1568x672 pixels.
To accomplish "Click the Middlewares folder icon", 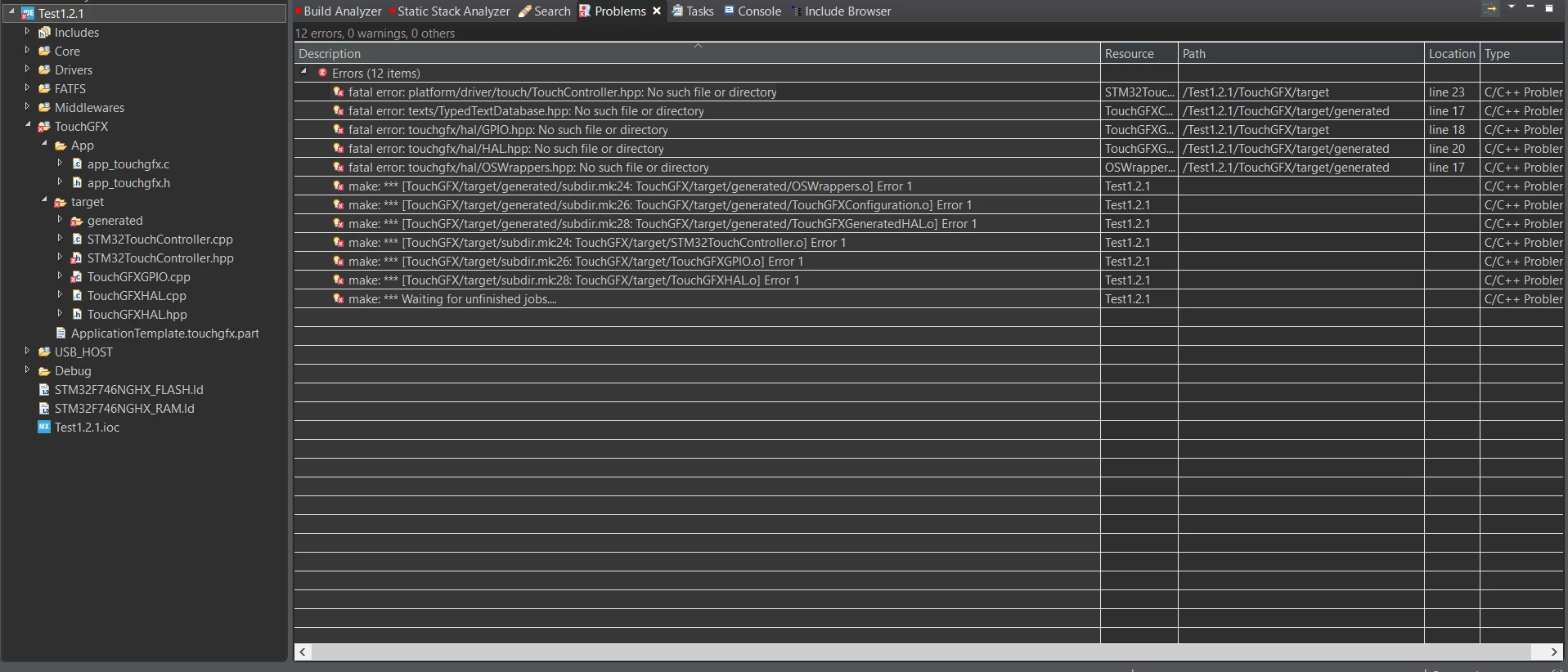I will (x=44, y=107).
